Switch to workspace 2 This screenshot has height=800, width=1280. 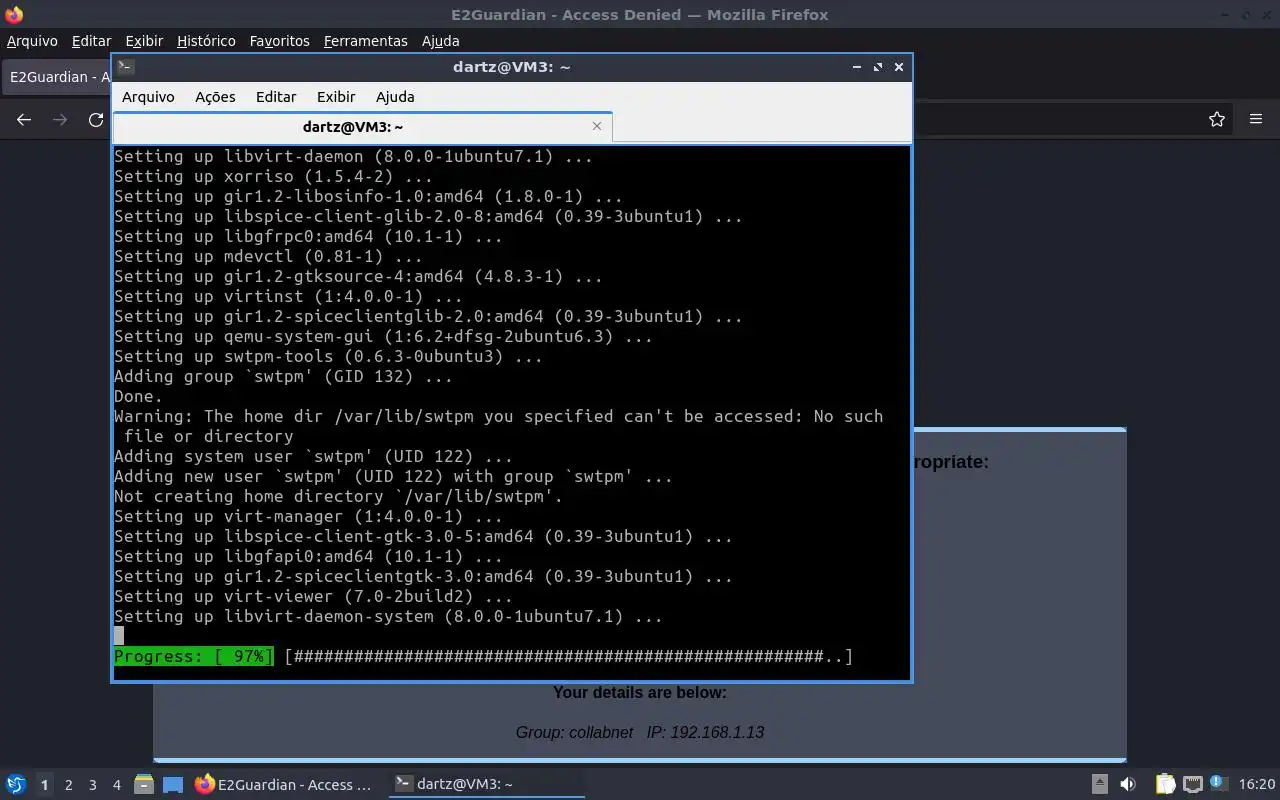68,785
